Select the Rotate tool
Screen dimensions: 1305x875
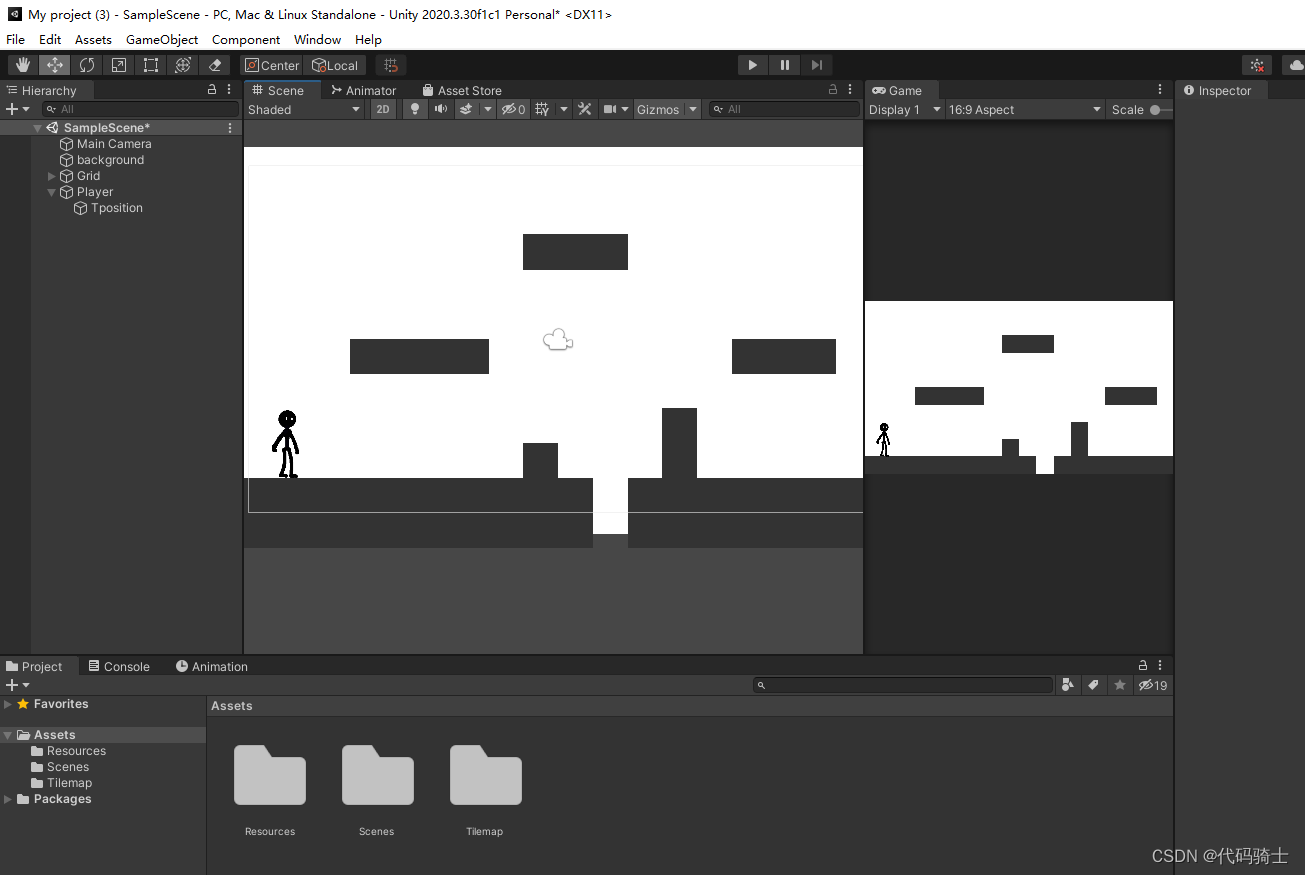tap(87, 64)
